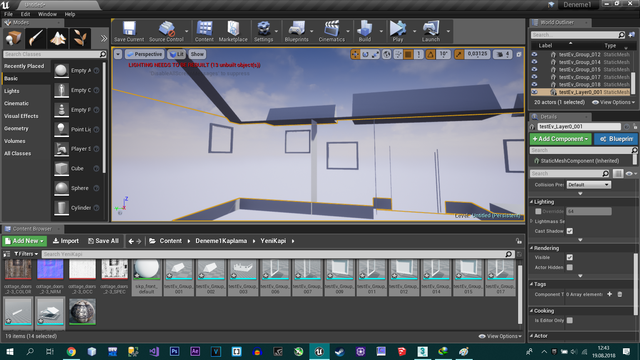The width and height of the screenshot is (640, 360).
Task: Click Import button in Content Browser
Action: (x=66, y=241)
